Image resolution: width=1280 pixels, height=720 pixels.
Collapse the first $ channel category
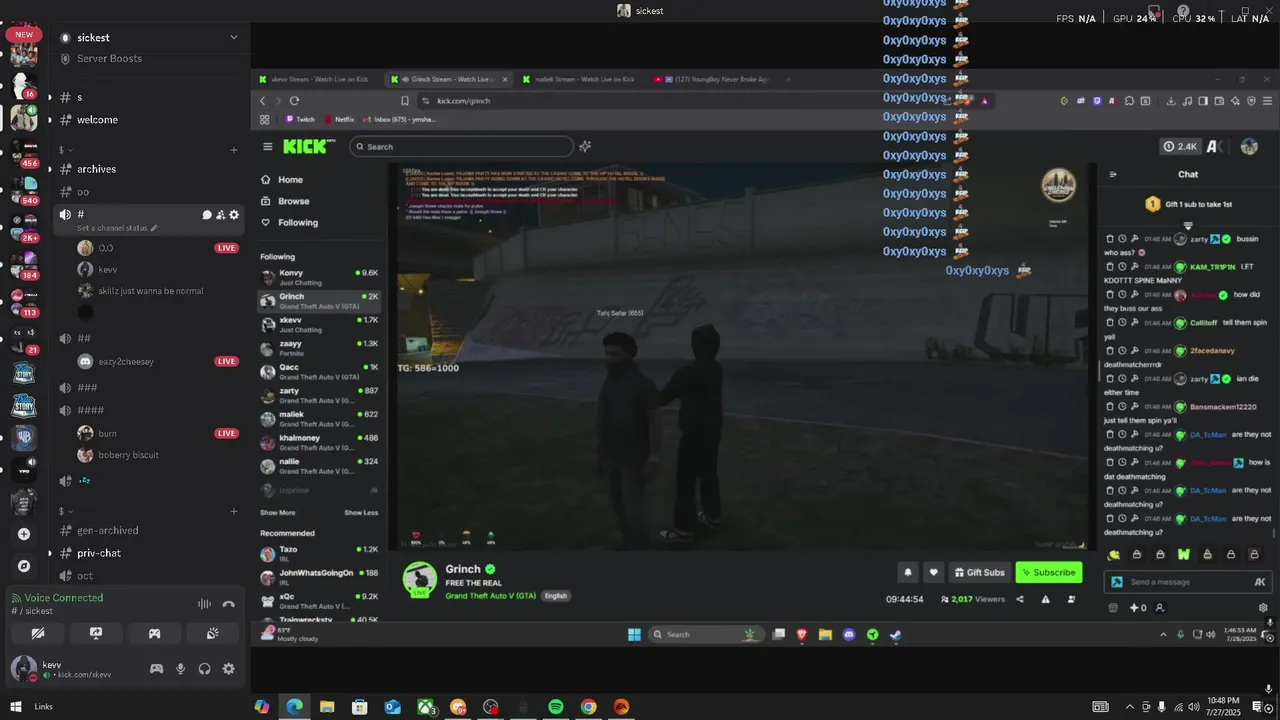tap(64, 150)
